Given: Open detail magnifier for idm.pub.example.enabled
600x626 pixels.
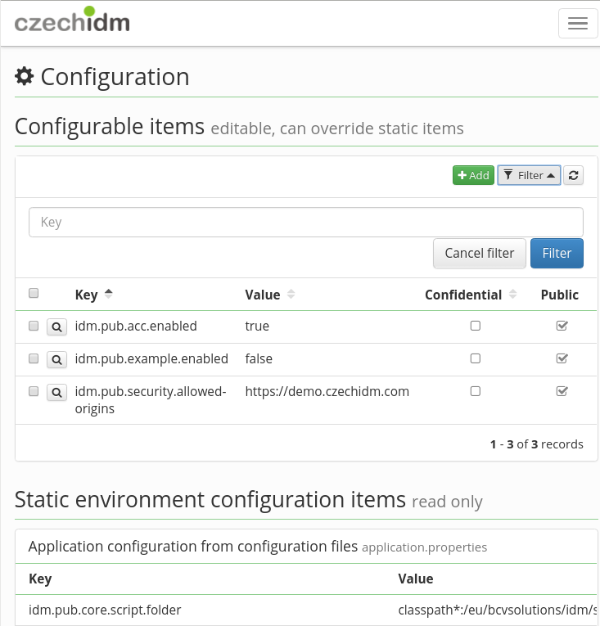Looking at the screenshot, I should point(57,360).
